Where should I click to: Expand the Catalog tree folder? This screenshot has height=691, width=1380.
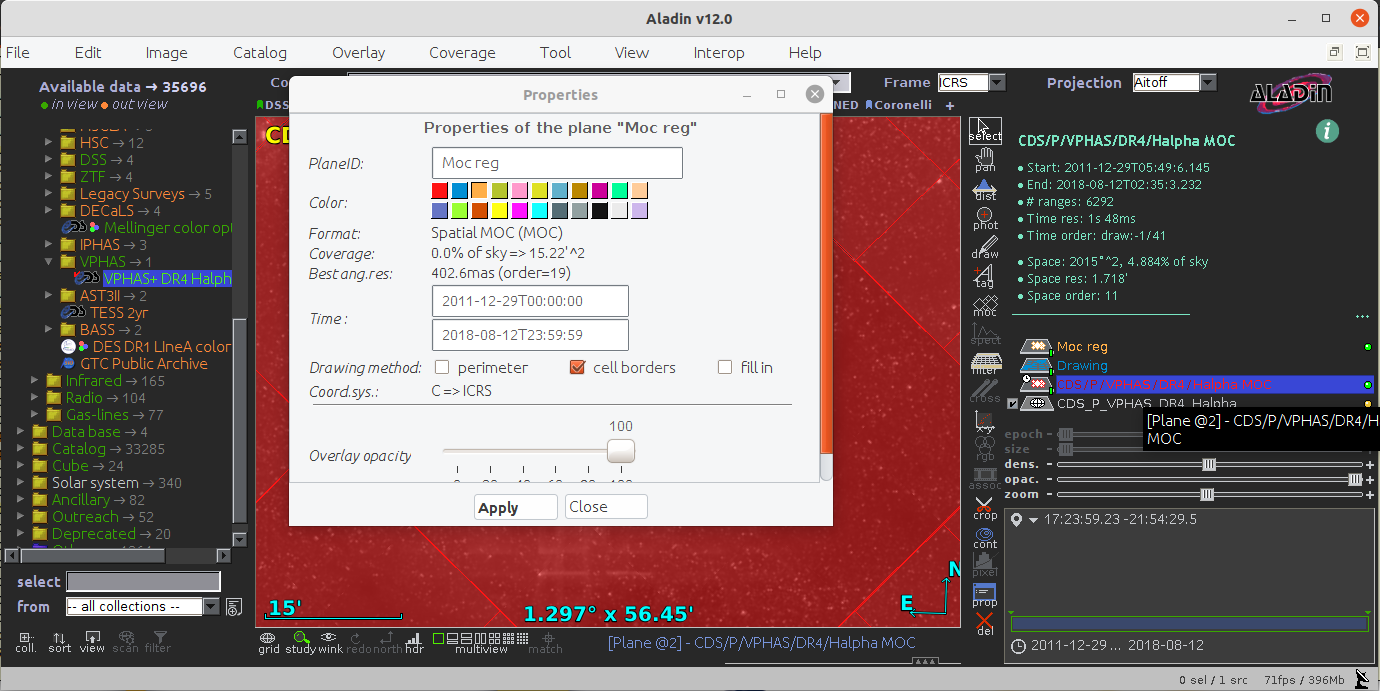pos(21,449)
